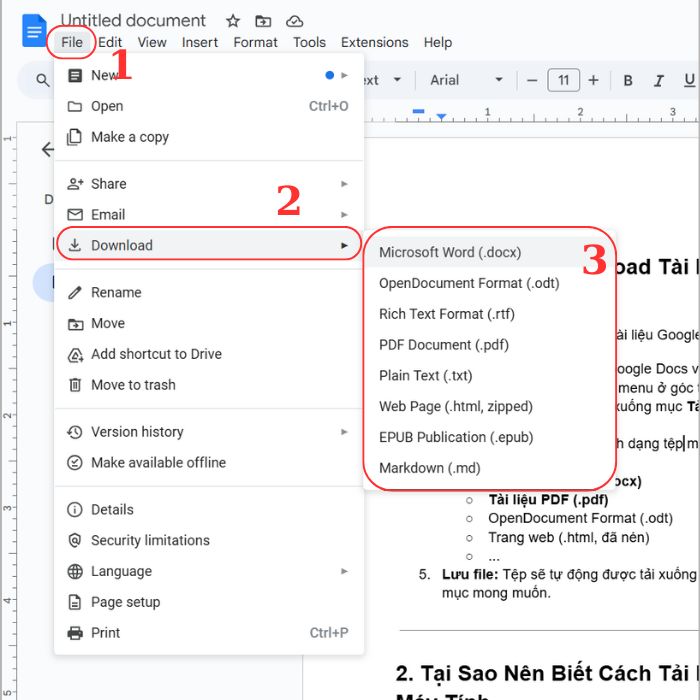Click the Google Docs home logo
700x700 pixels.
pos(34,31)
